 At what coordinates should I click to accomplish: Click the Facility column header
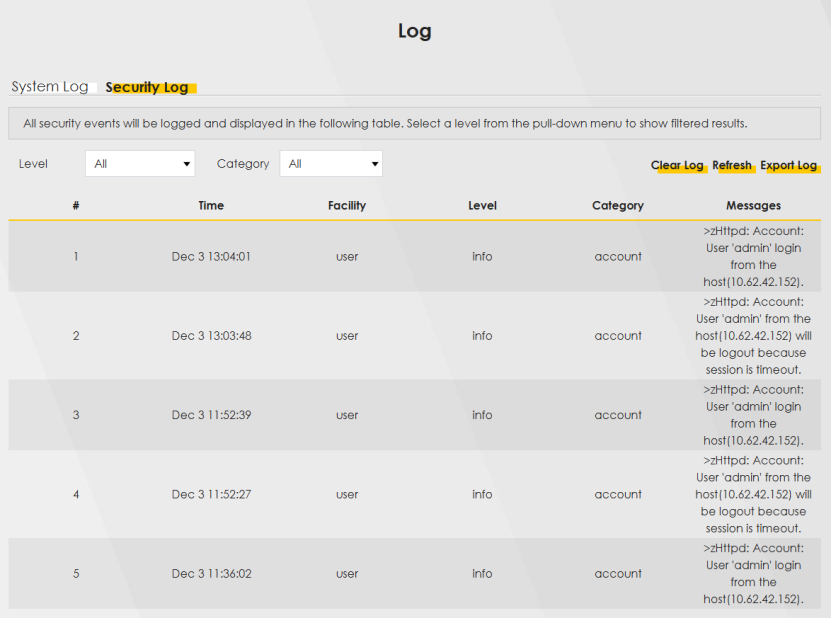[347, 205]
